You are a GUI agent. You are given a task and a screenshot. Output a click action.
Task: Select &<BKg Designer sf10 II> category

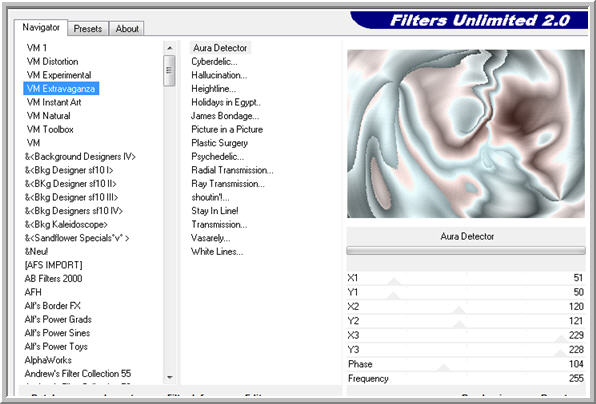[70, 184]
